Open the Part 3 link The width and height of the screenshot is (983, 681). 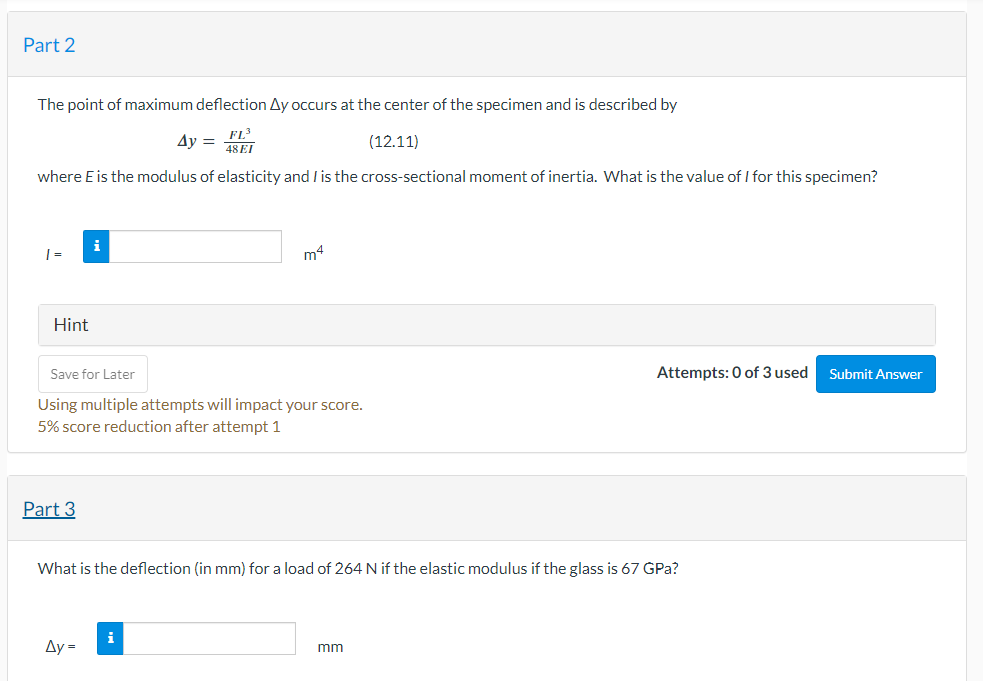pos(49,509)
